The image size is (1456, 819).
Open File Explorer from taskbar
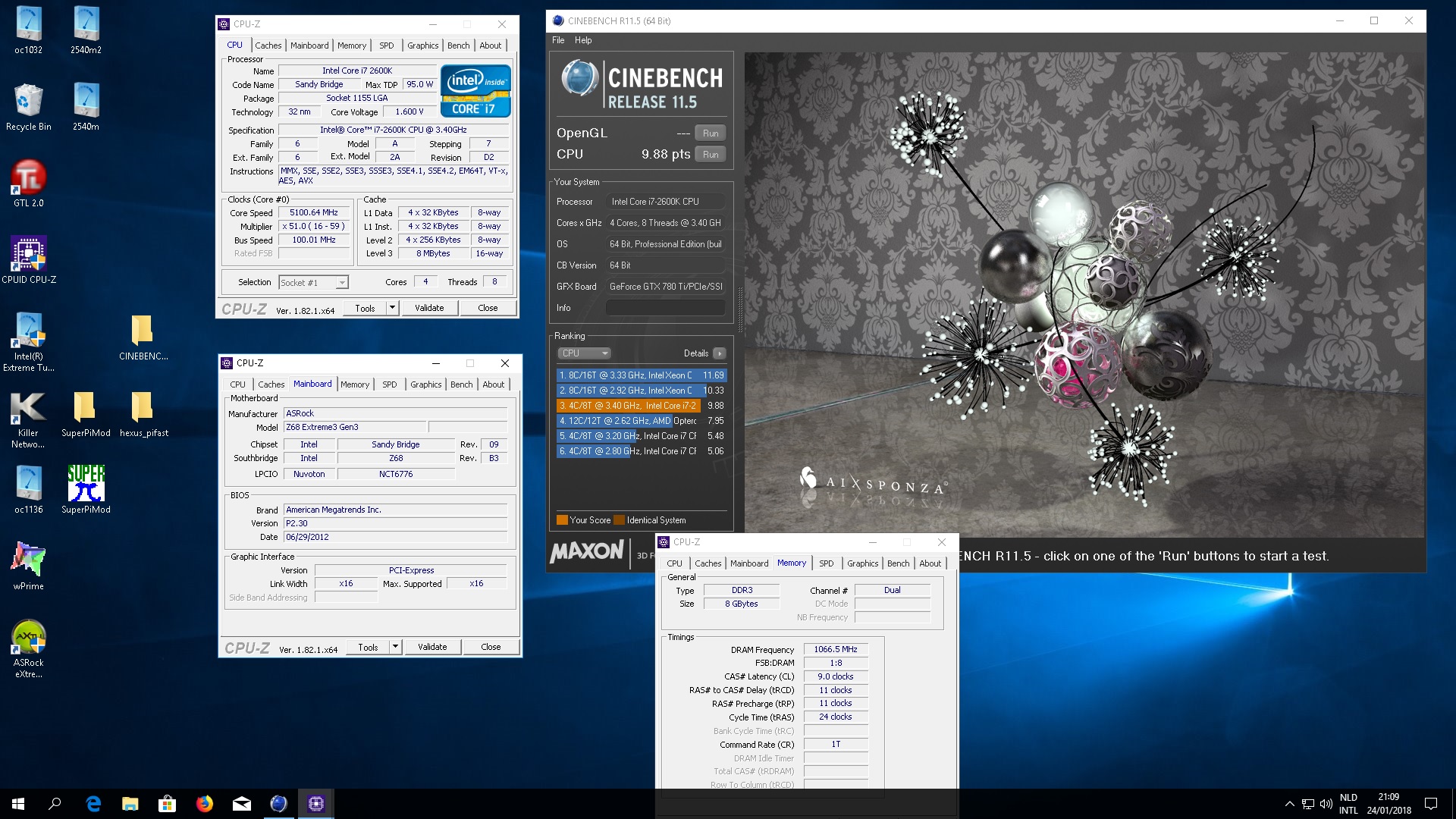click(x=130, y=804)
